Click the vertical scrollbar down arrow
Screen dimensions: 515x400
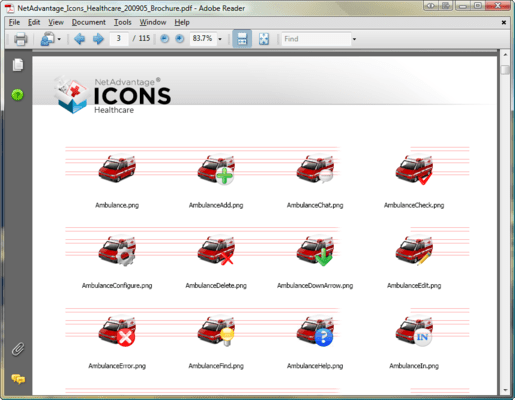[505, 390]
